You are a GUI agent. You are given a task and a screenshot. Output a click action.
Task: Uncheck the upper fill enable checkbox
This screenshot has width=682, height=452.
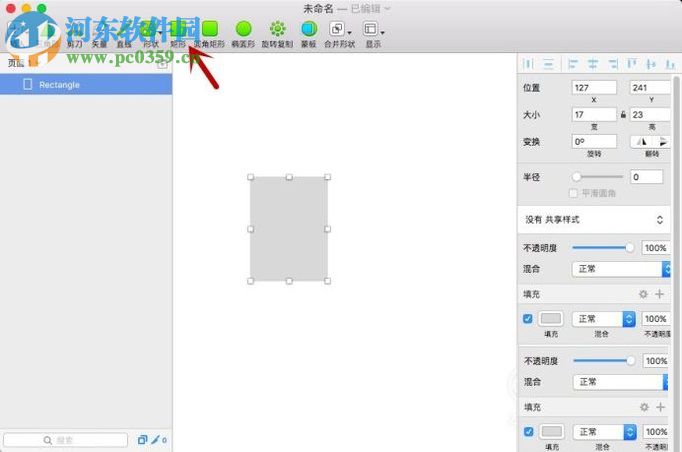click(x=528, y=319)
